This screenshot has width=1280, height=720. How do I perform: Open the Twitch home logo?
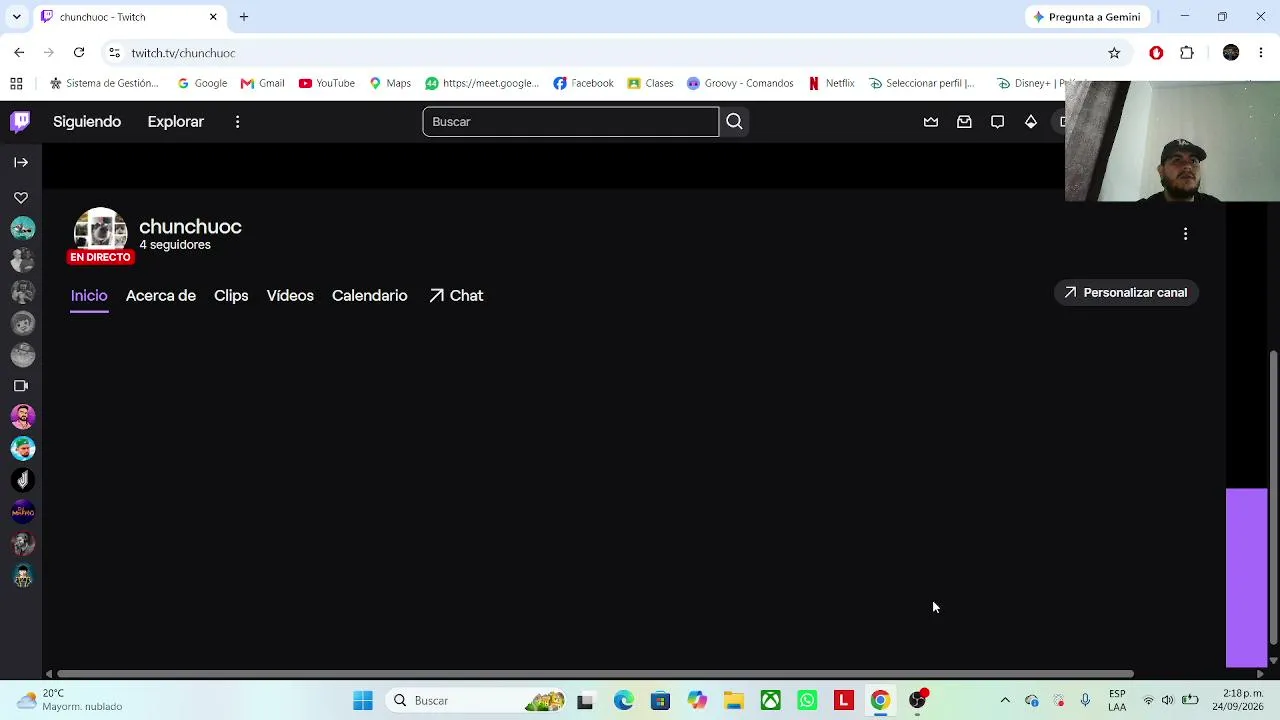click(x=20, y=122)
